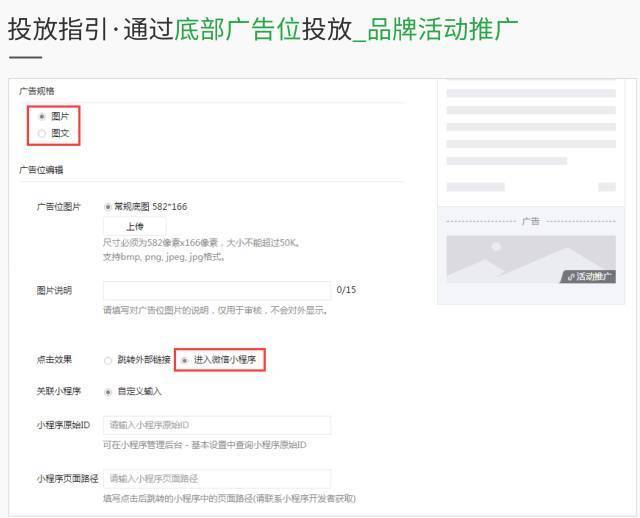Click the grey article placeholder lines in preview
This screenshot has width=640, height=518.
[530, 127]
